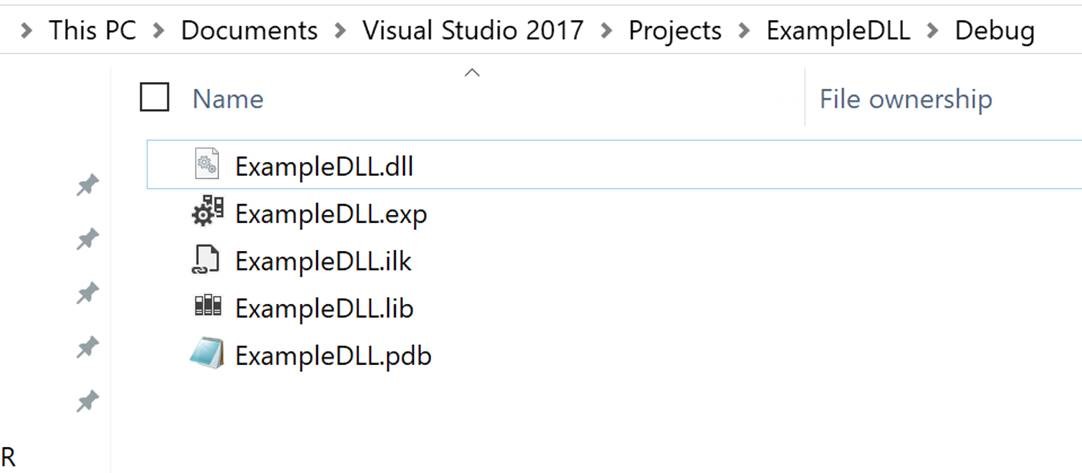
Task: Navigate to Visual Studio 2017 breadcrumb
Action: point(473,31)
